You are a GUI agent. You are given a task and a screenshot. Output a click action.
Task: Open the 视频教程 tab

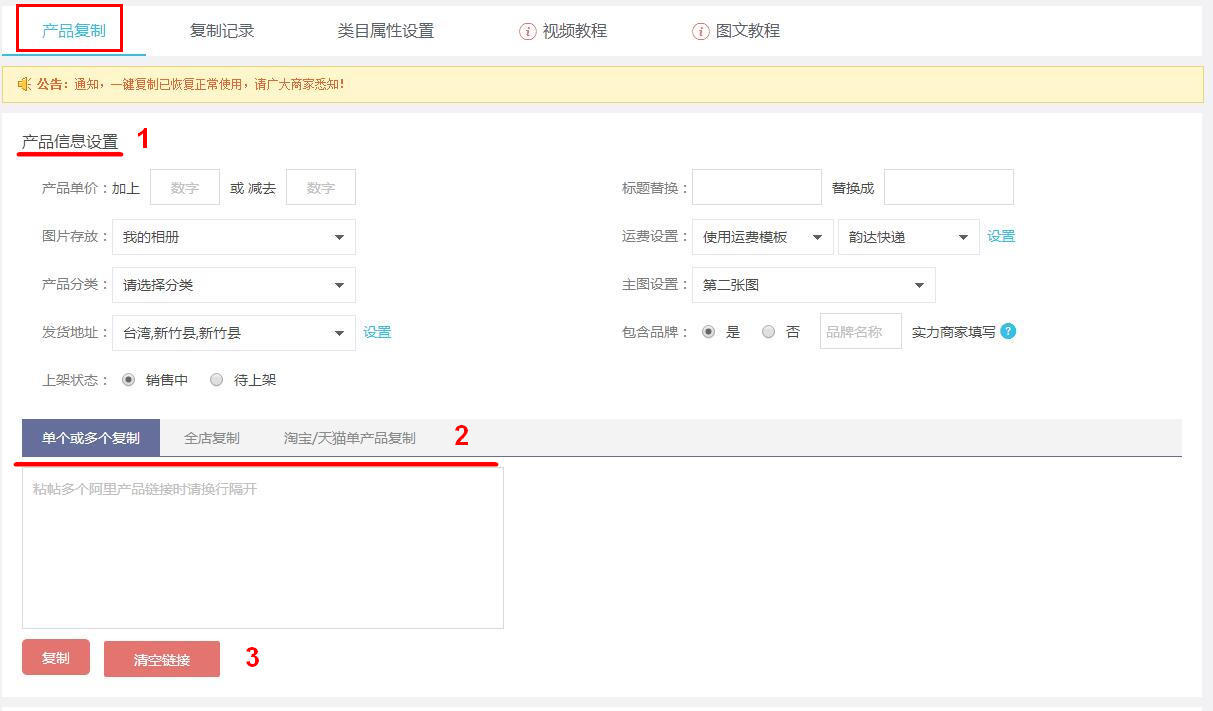tap(575, 31)
